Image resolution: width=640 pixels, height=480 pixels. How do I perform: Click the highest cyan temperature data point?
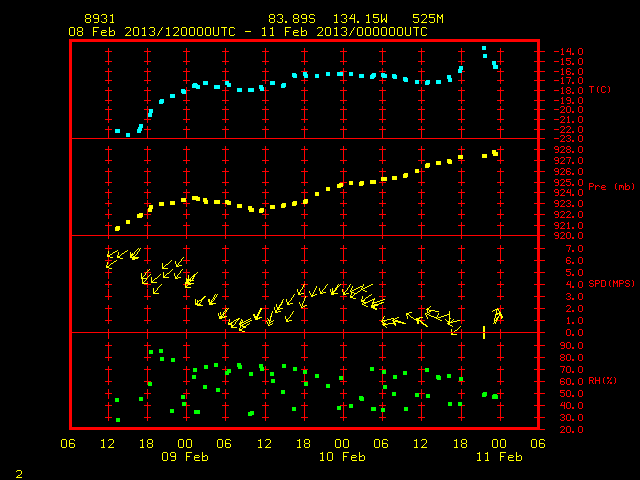(484, 48)
